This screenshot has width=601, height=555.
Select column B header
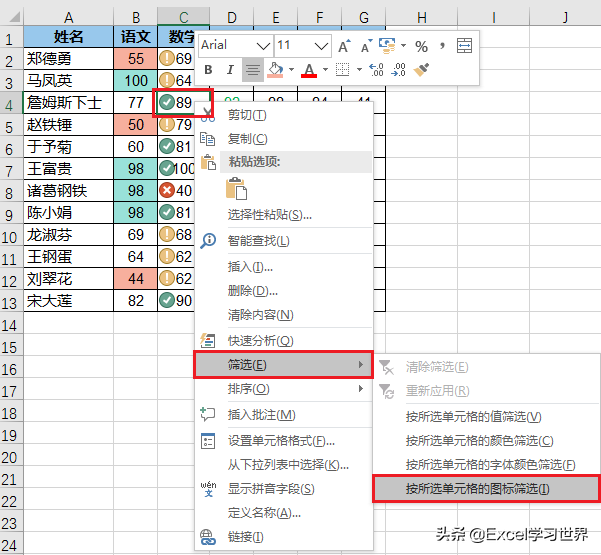[x=136, y=17]
